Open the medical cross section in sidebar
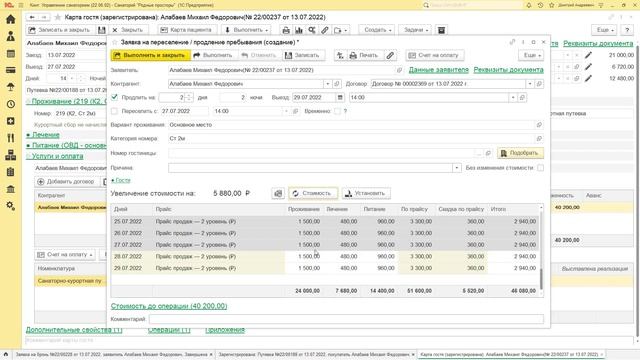This screenshot has width=640, height=360. [x=11, y=121]
